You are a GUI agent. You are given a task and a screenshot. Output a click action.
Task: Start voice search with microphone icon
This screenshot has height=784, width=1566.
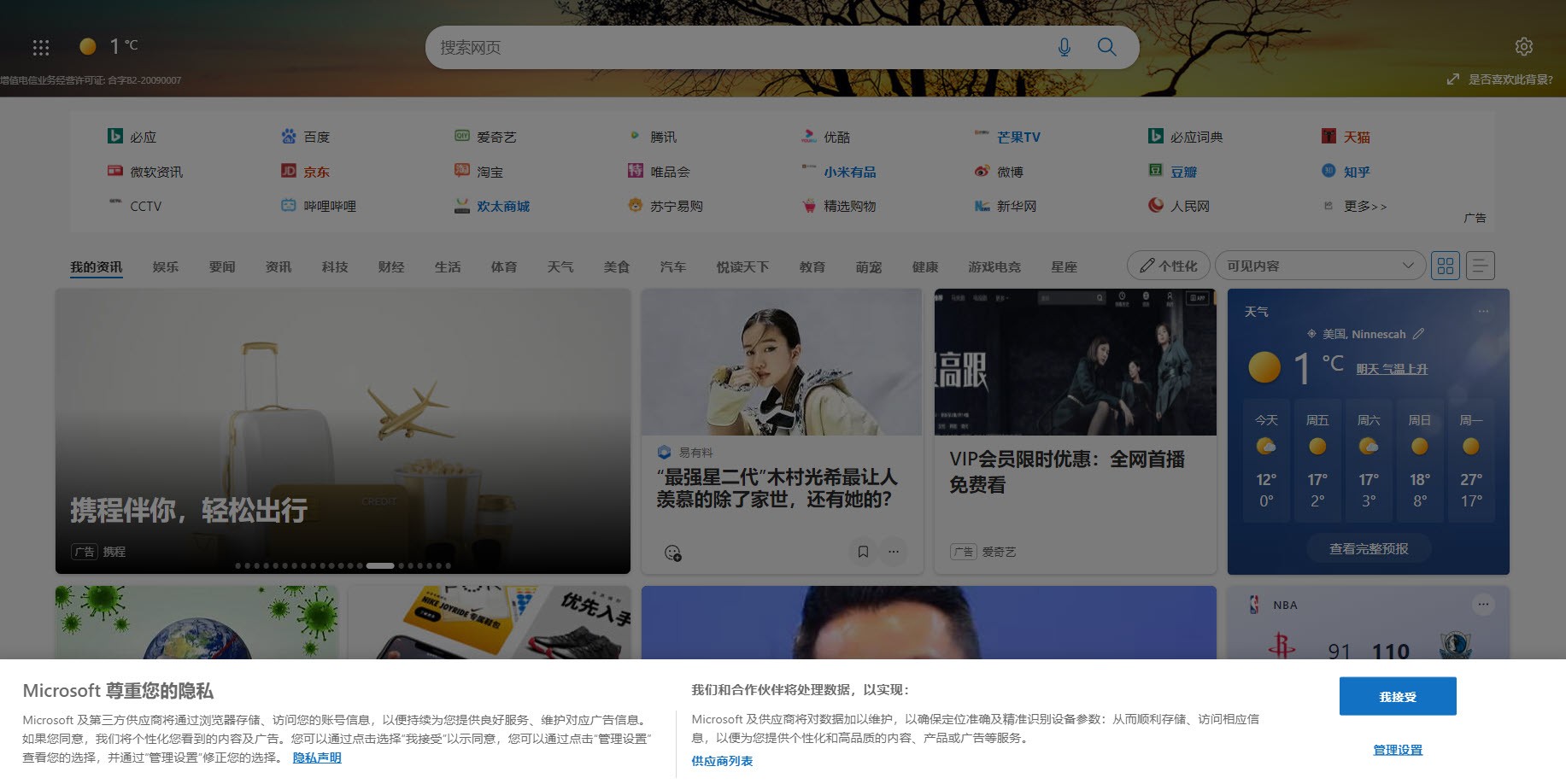tap(1064, 47)
